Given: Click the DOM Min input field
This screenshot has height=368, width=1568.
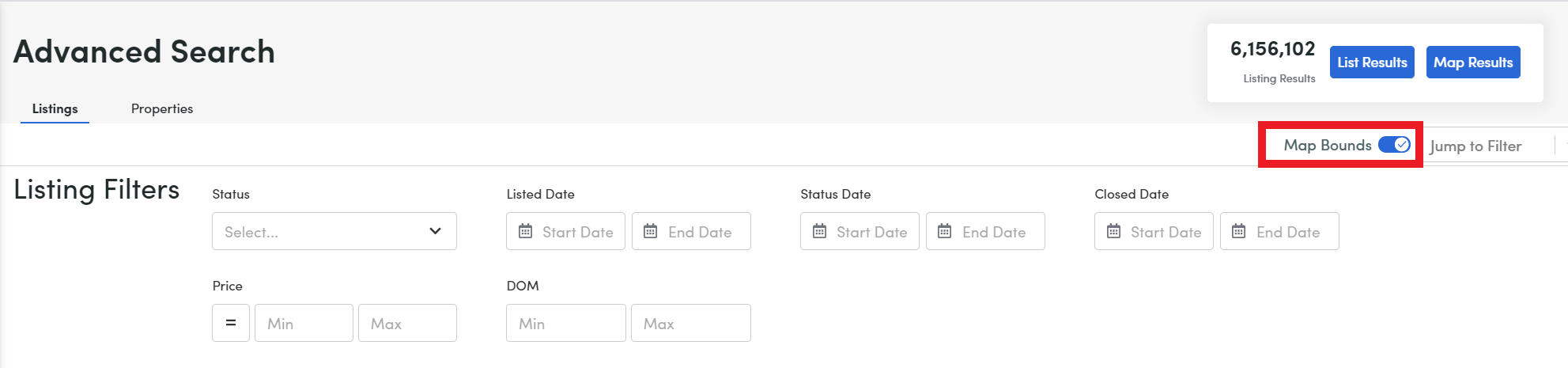Looking at the screenshot, I should click(566, 323).
